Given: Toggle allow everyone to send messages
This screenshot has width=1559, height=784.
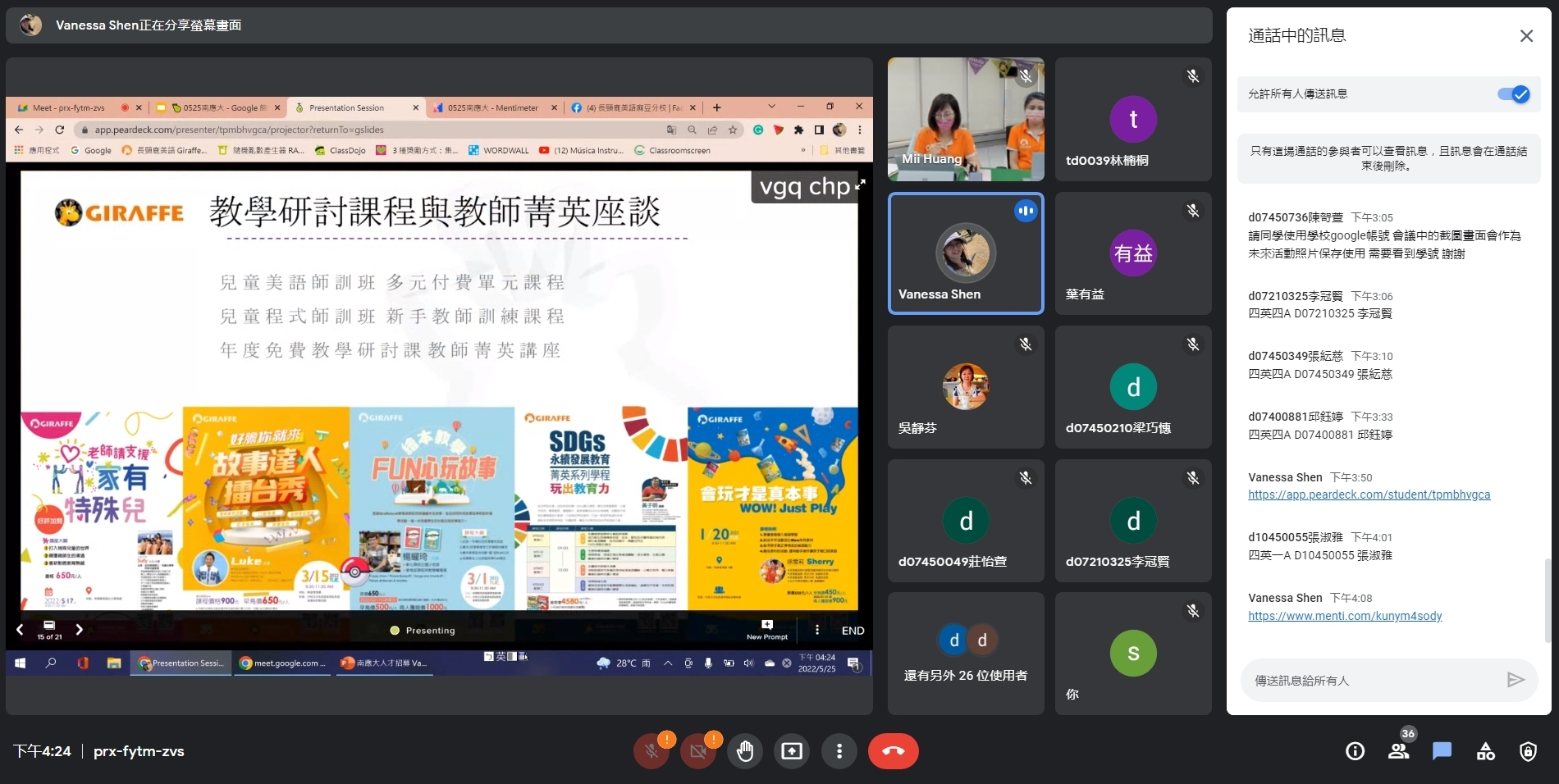Looking at the screenshot, I should pyautogui.click(x=1513, y=94).
